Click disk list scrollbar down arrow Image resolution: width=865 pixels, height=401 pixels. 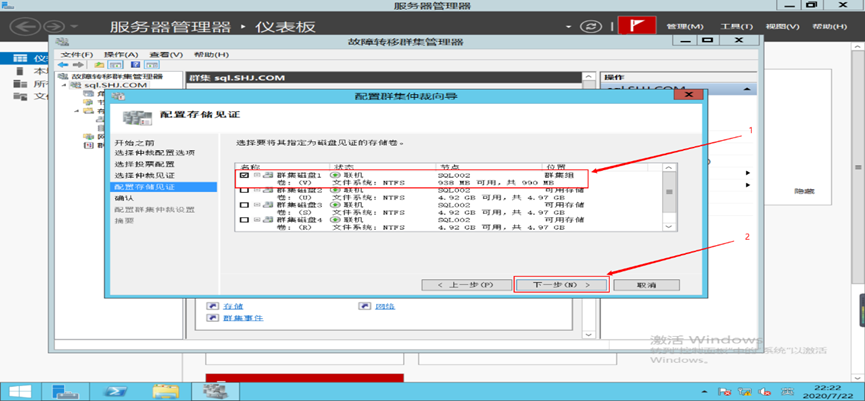tap(669, 227)
